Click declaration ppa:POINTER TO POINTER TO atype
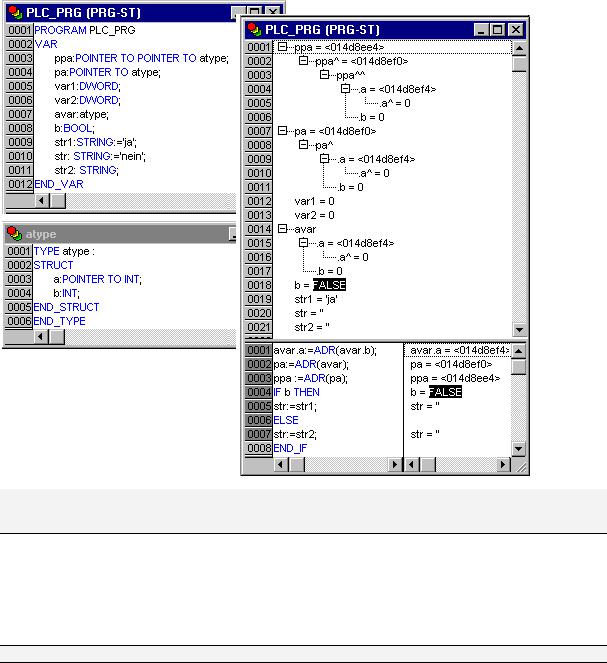Image resolution: width=607 pixels, height=663 pixels. (141, 58)
